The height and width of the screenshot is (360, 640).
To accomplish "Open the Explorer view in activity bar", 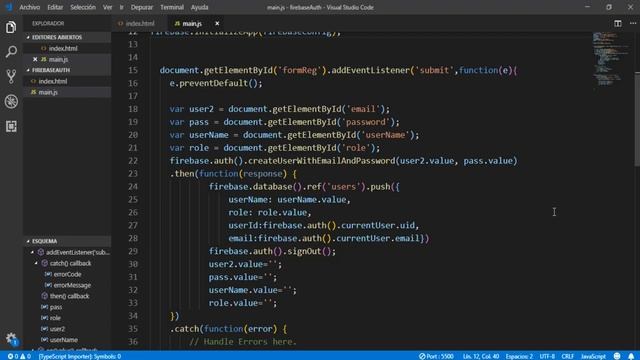I will [11, 27].
